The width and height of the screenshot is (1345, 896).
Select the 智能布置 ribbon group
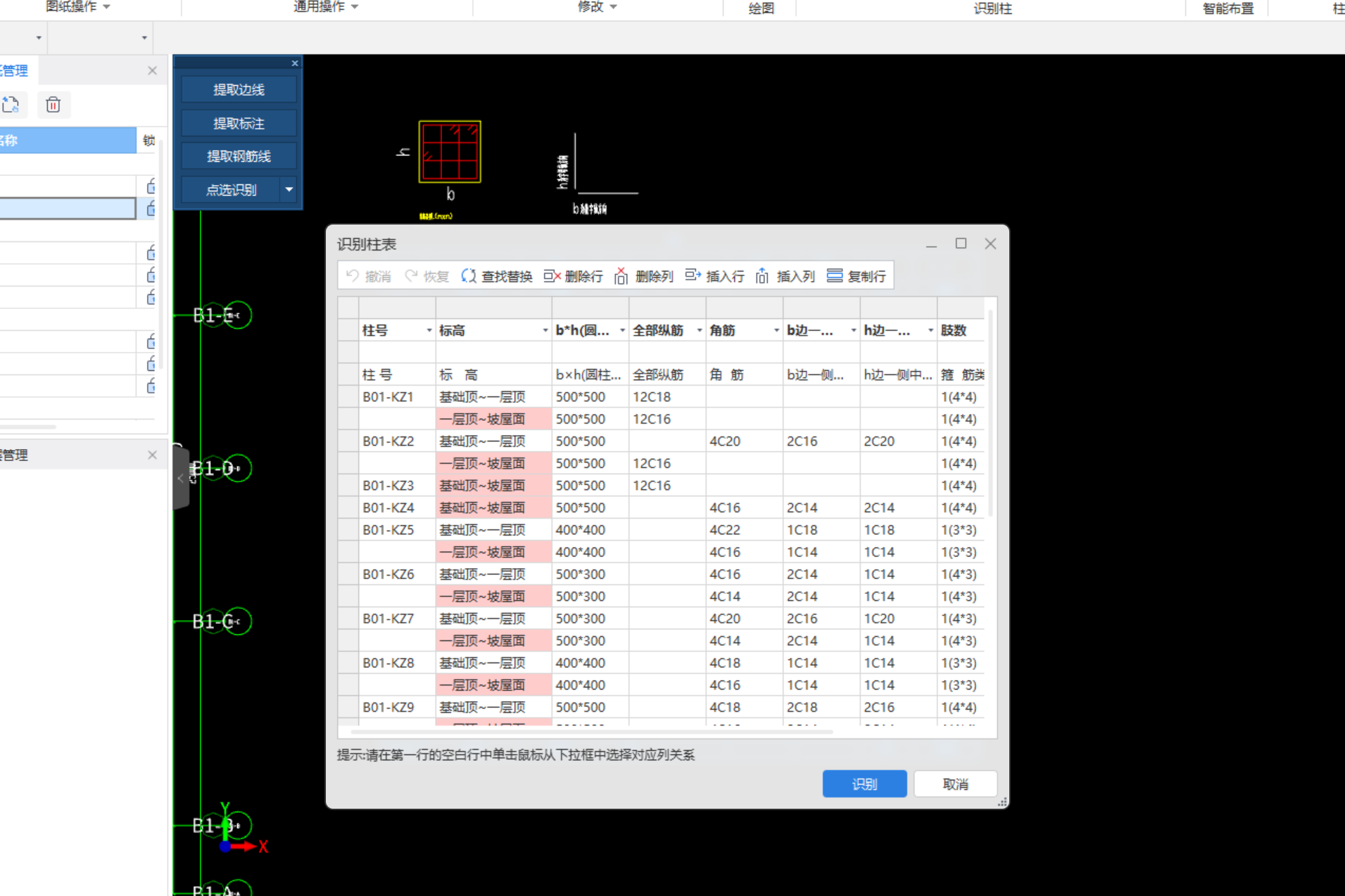(x=1228, y=8)
